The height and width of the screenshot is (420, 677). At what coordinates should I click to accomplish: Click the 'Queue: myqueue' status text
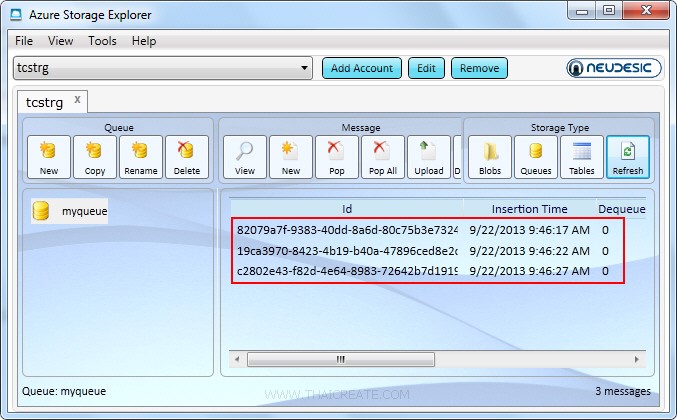(64, 391)
